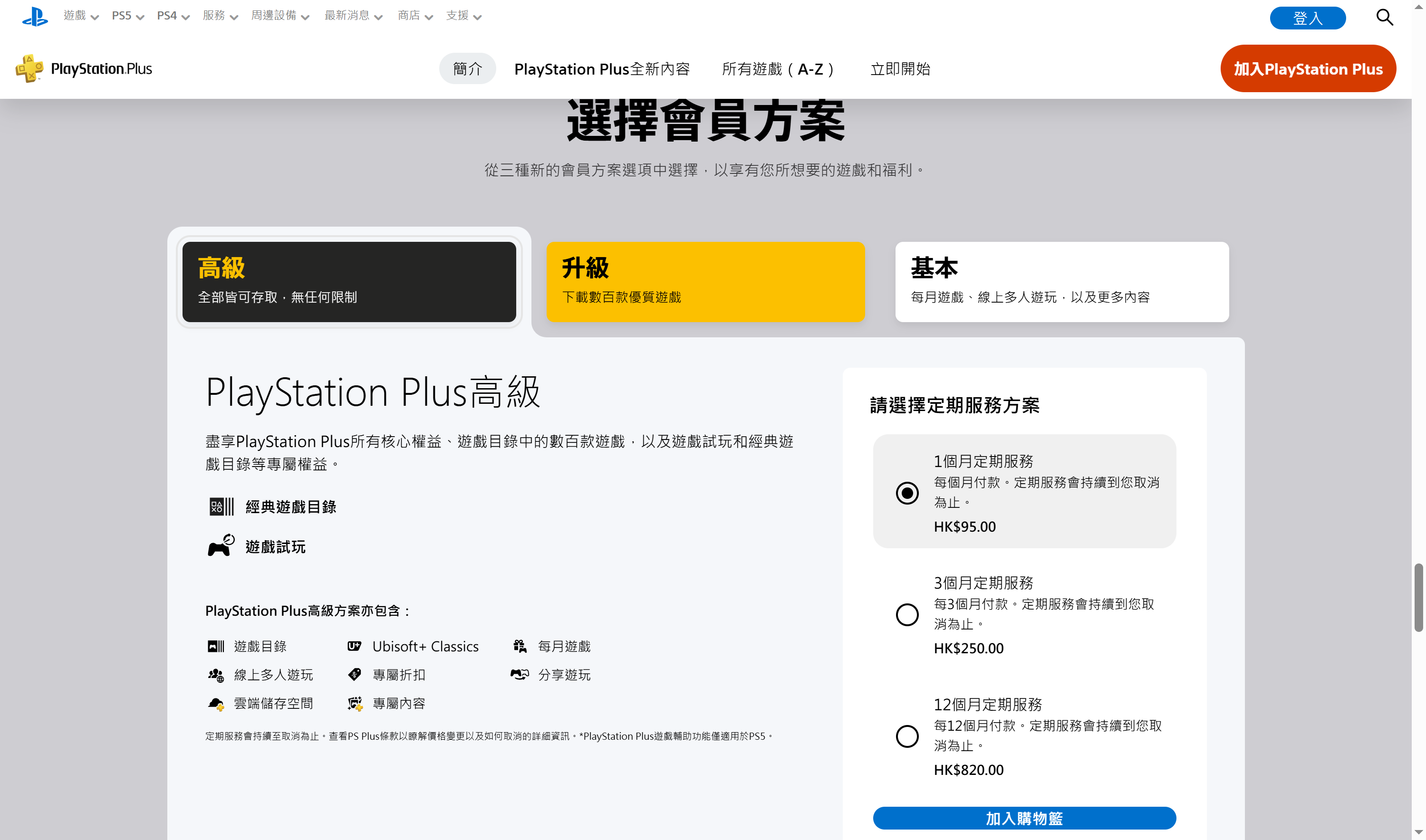Click the 請選擇定期服務方案 heading

[x=954, y=405]
